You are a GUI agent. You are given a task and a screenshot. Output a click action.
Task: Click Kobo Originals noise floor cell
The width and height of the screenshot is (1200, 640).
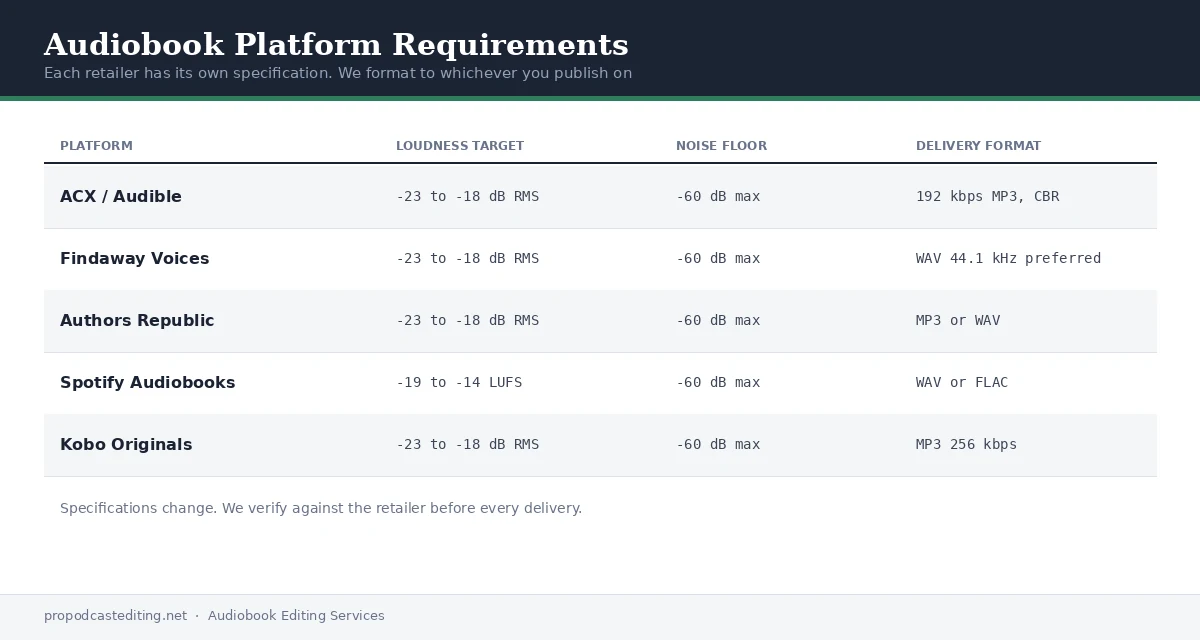(x=718, y=445)
